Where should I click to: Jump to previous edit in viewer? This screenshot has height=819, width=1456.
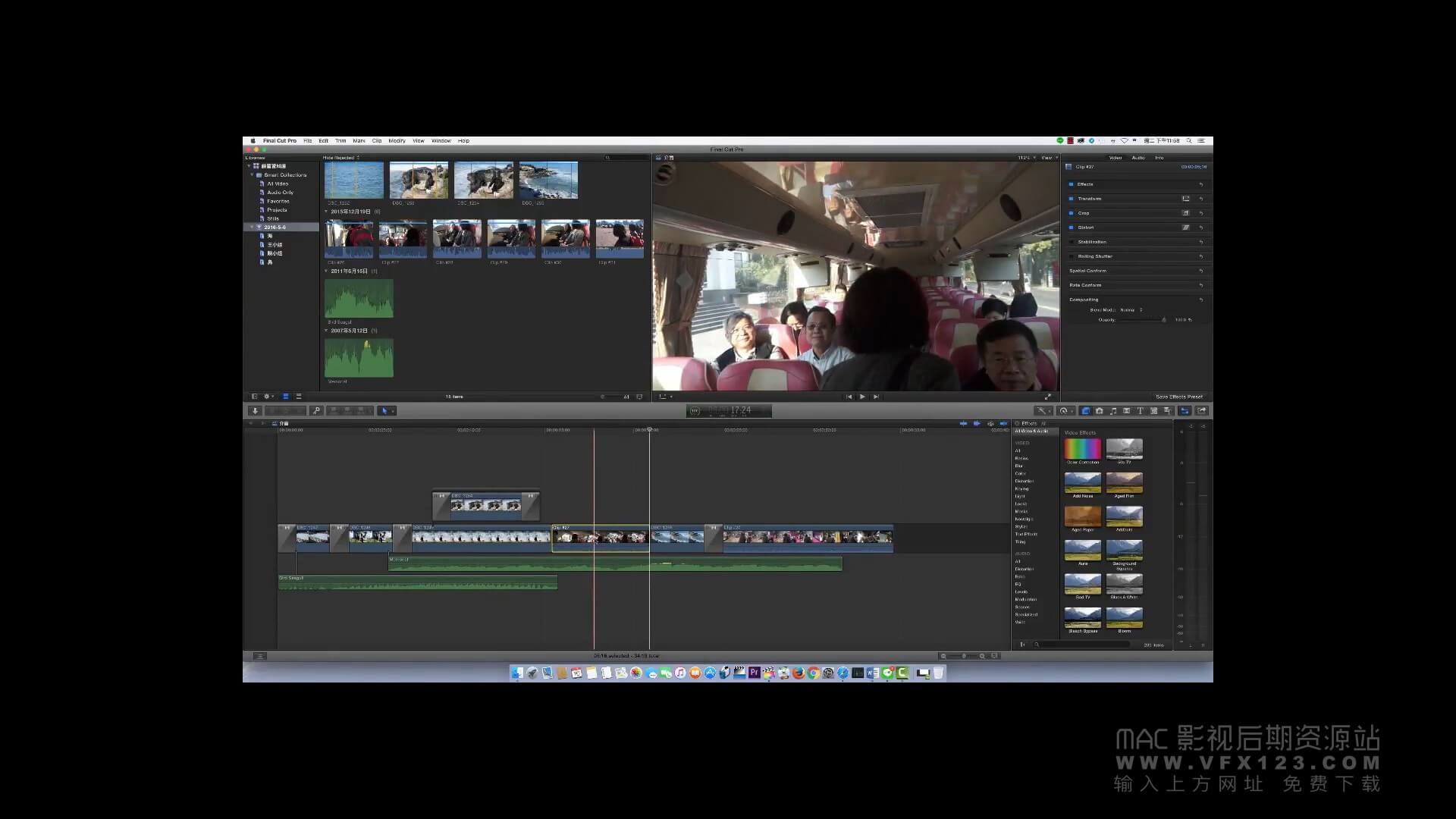click(849, 397)
